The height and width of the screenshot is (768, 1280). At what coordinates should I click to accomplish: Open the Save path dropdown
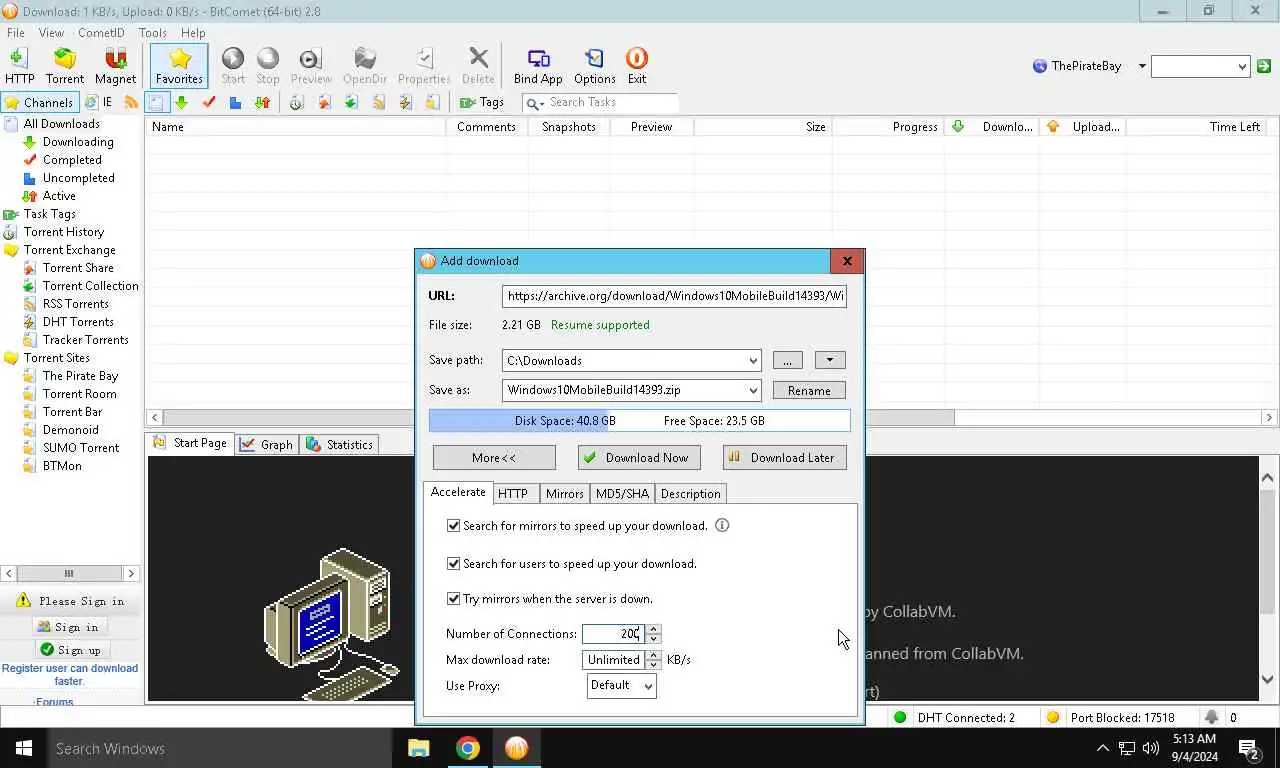pyautogui.click(x=752, y=361)
